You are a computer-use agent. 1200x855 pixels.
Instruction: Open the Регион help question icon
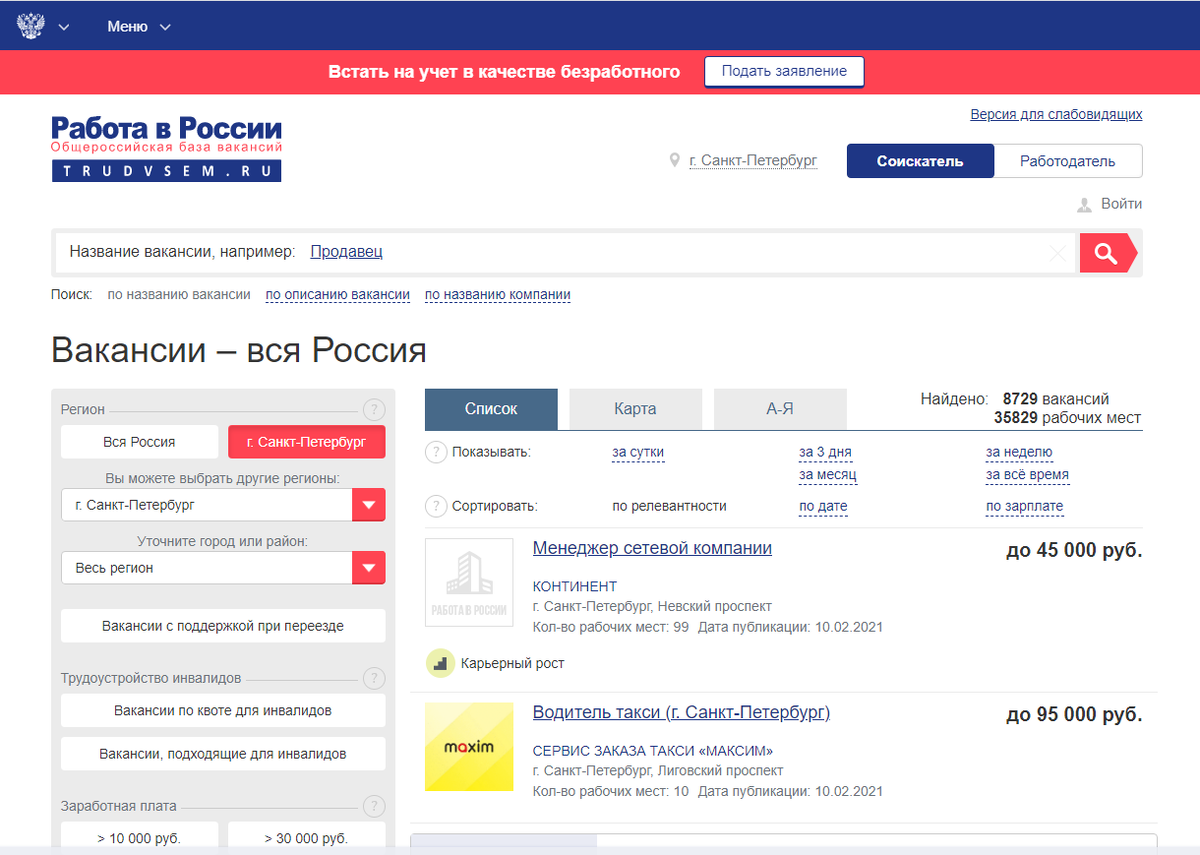(374, 409)
